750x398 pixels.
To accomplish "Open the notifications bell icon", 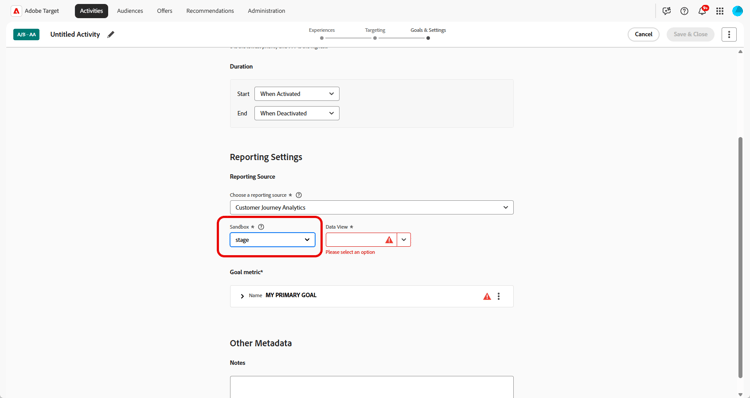I will [702, 11].
